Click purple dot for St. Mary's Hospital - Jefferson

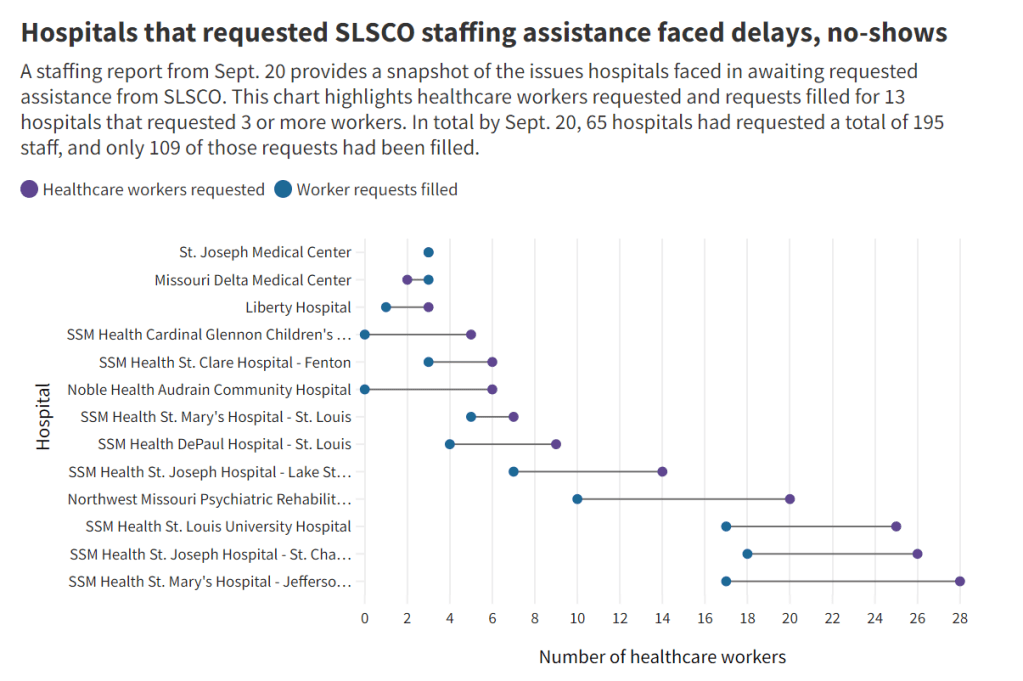(960, 581)
